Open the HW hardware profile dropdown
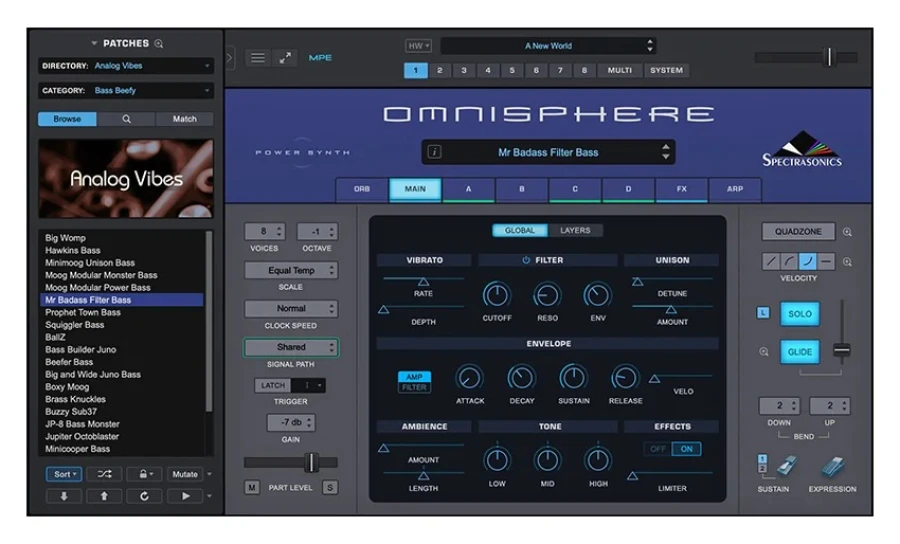 pyautogui.click(x=418, y=45)
